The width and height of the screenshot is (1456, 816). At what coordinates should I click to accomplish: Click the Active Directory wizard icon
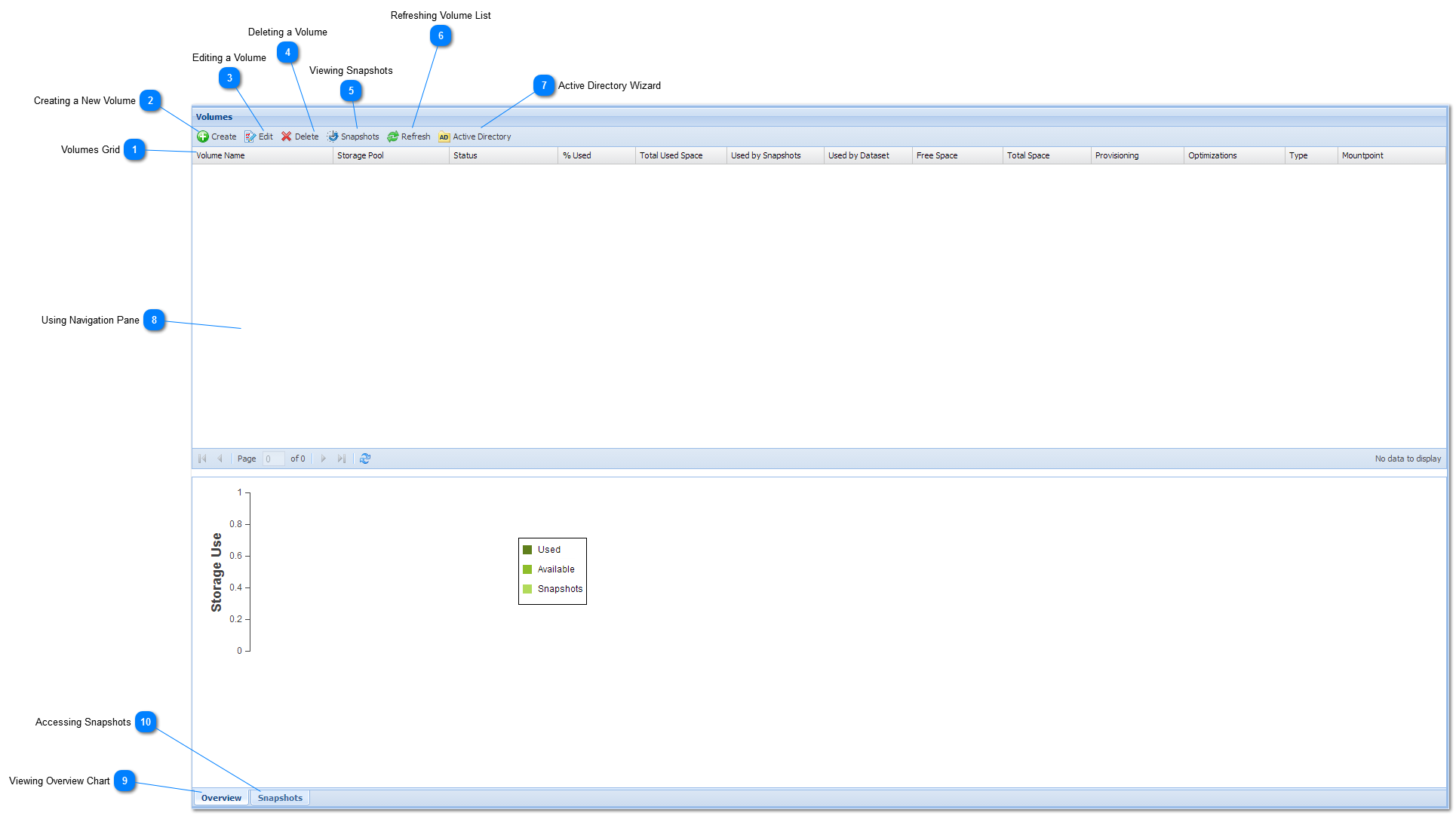click(443, 136)
